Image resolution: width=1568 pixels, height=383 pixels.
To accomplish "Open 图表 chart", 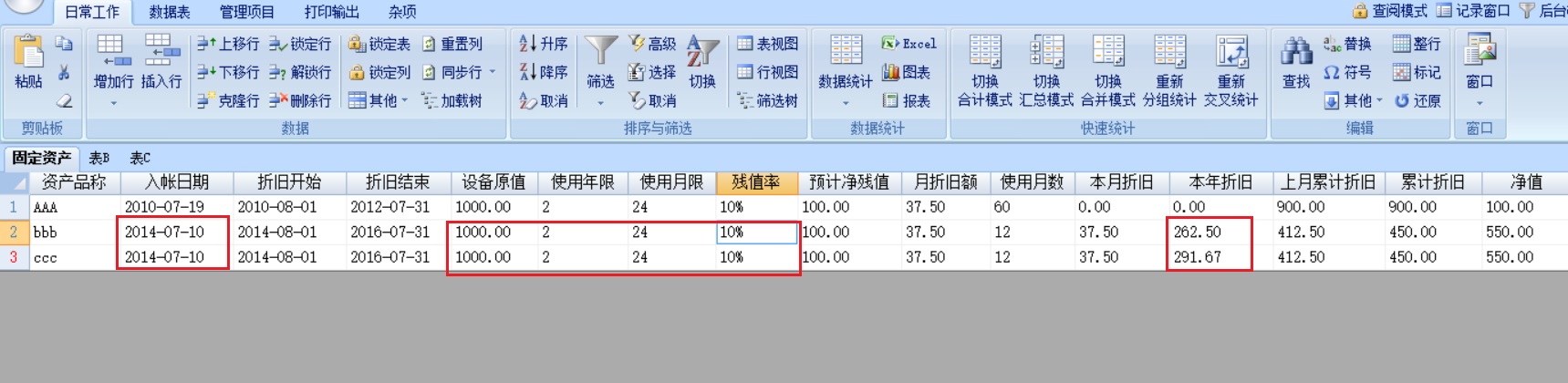I will point(906,72).
